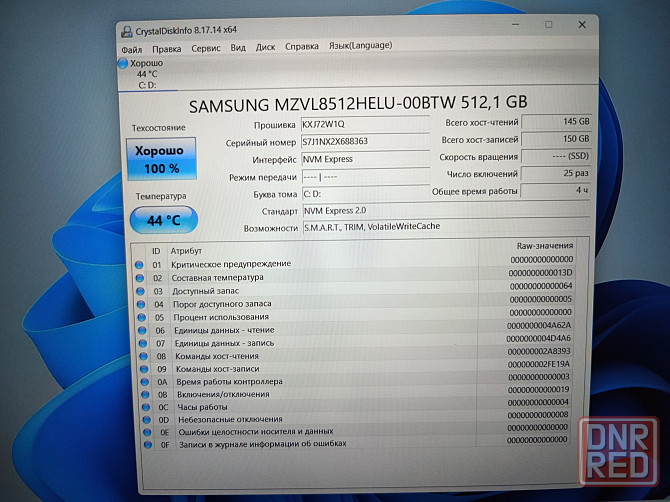670x502 pixels.
Task: Click the status dot for Часы работы
Action: (x=146, y=407)
